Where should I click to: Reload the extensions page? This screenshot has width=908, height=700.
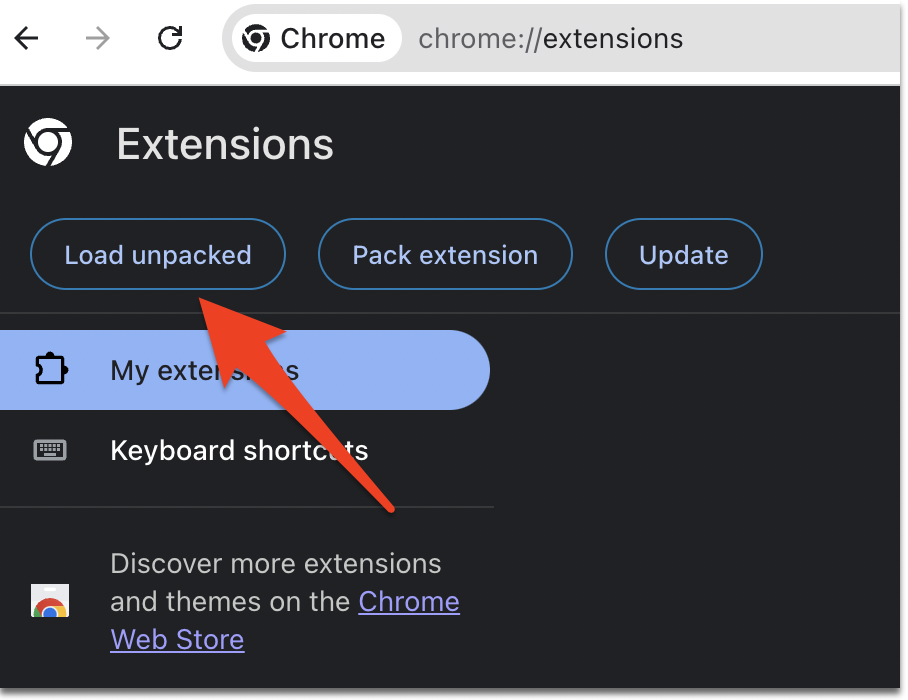170,38
